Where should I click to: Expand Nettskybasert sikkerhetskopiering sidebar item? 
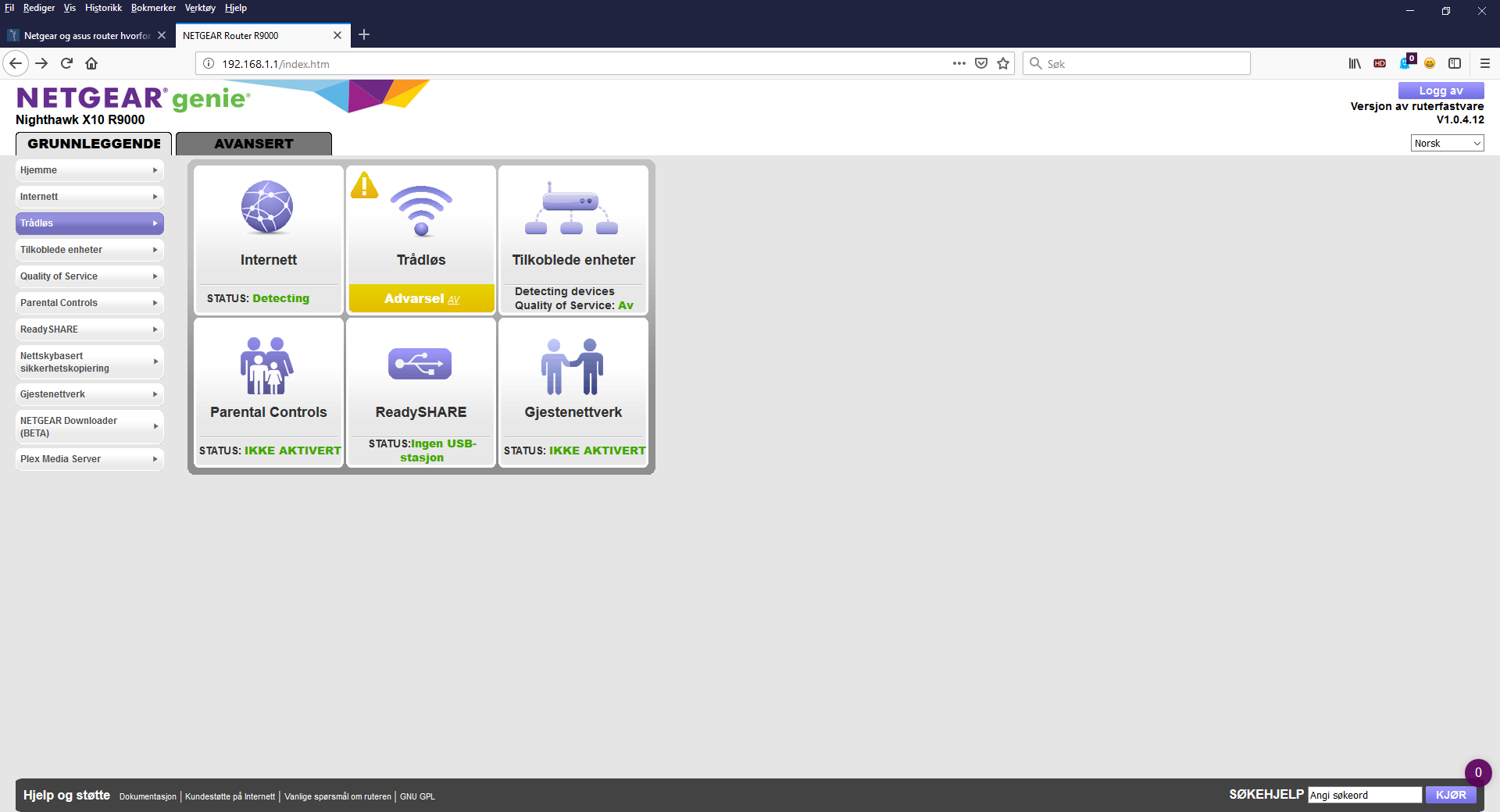pyautogui.click(x=90, y=361)
